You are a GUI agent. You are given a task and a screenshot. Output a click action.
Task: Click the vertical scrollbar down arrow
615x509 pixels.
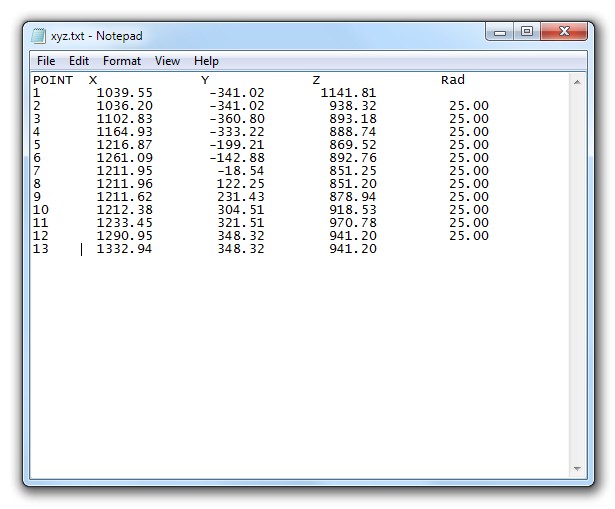576,468
